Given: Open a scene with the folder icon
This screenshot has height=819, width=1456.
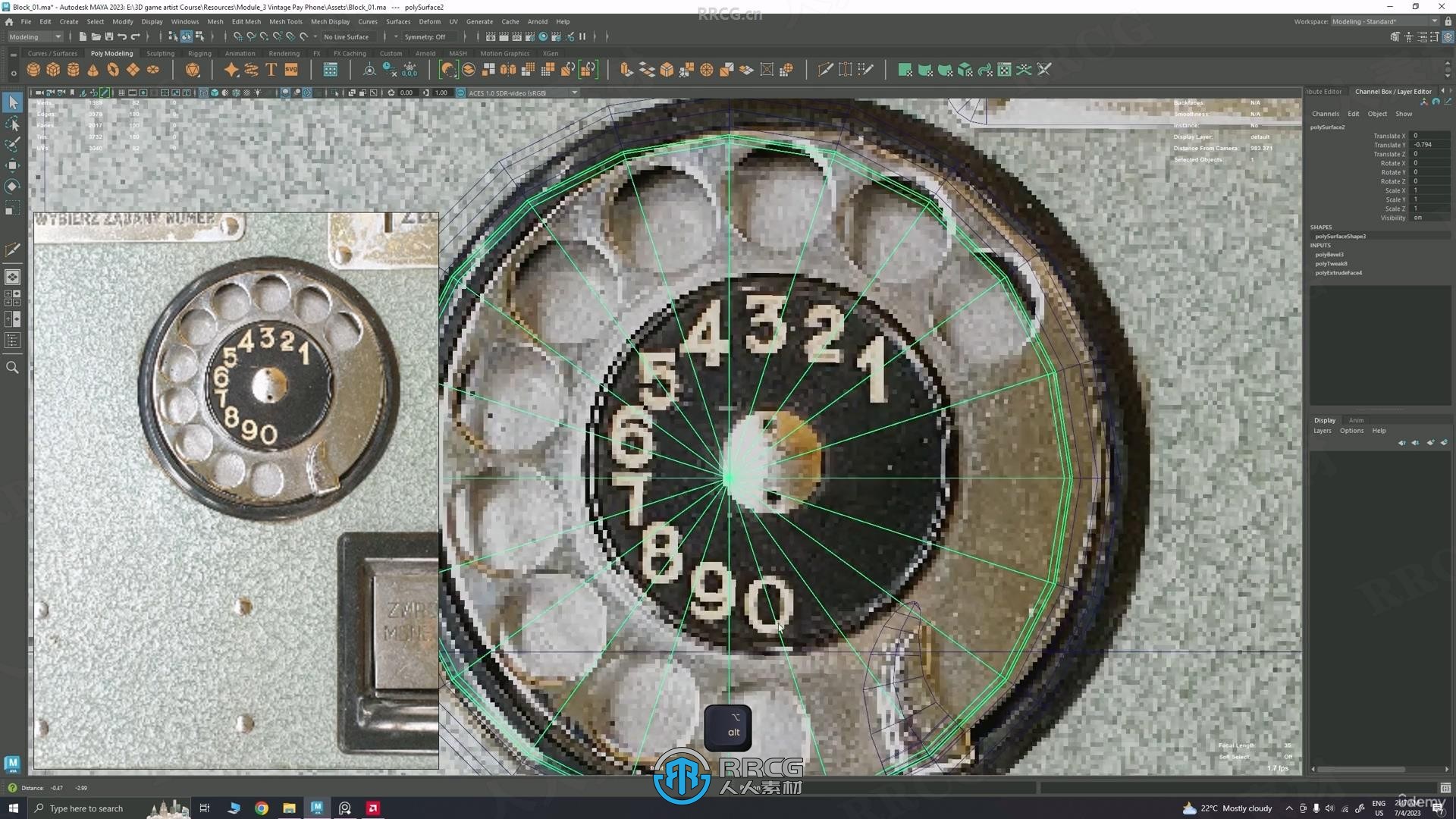Looking at the screenshot, I should pyautogui.click(x=96, y=36).
